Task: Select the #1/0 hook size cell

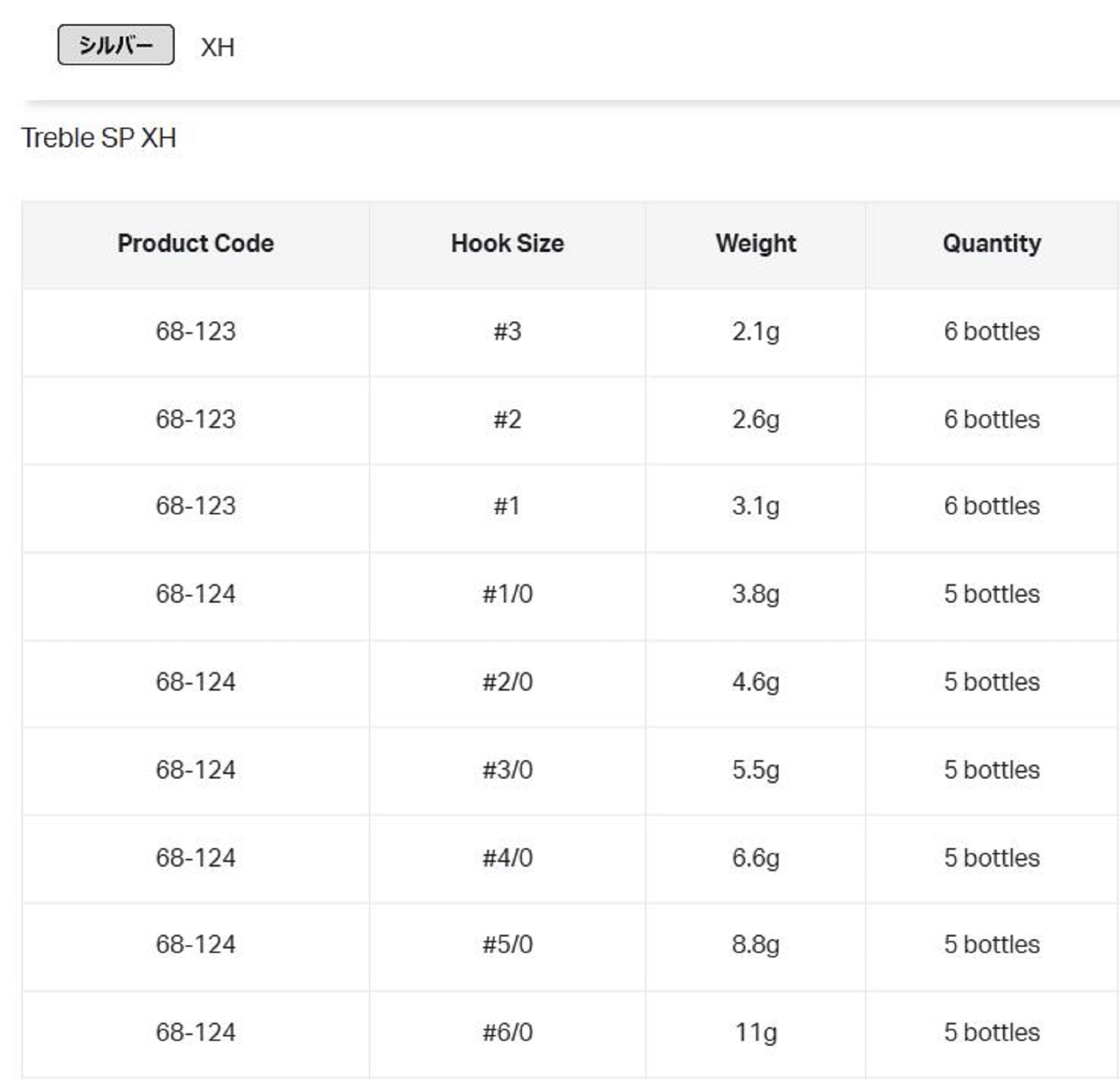Action: tap(507, 594)
